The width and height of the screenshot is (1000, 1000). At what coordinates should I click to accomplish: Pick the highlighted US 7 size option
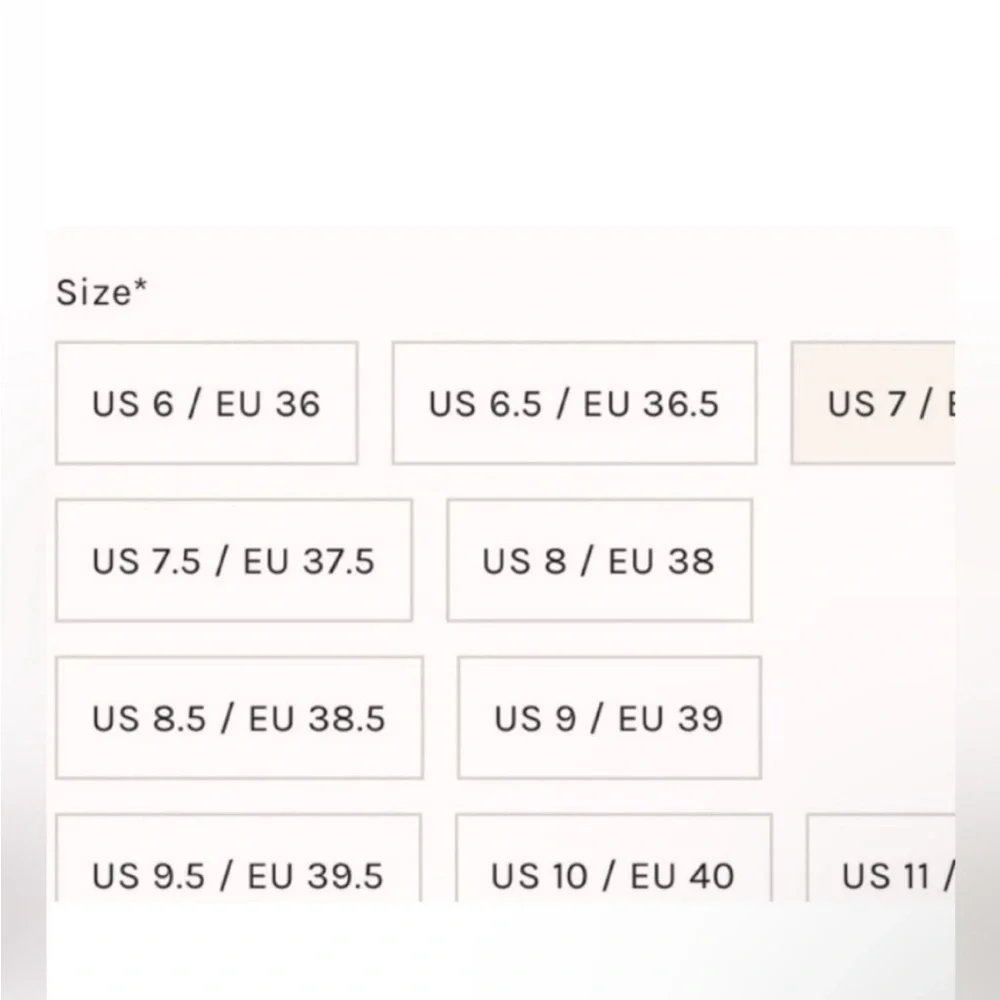tap(873, 403)
